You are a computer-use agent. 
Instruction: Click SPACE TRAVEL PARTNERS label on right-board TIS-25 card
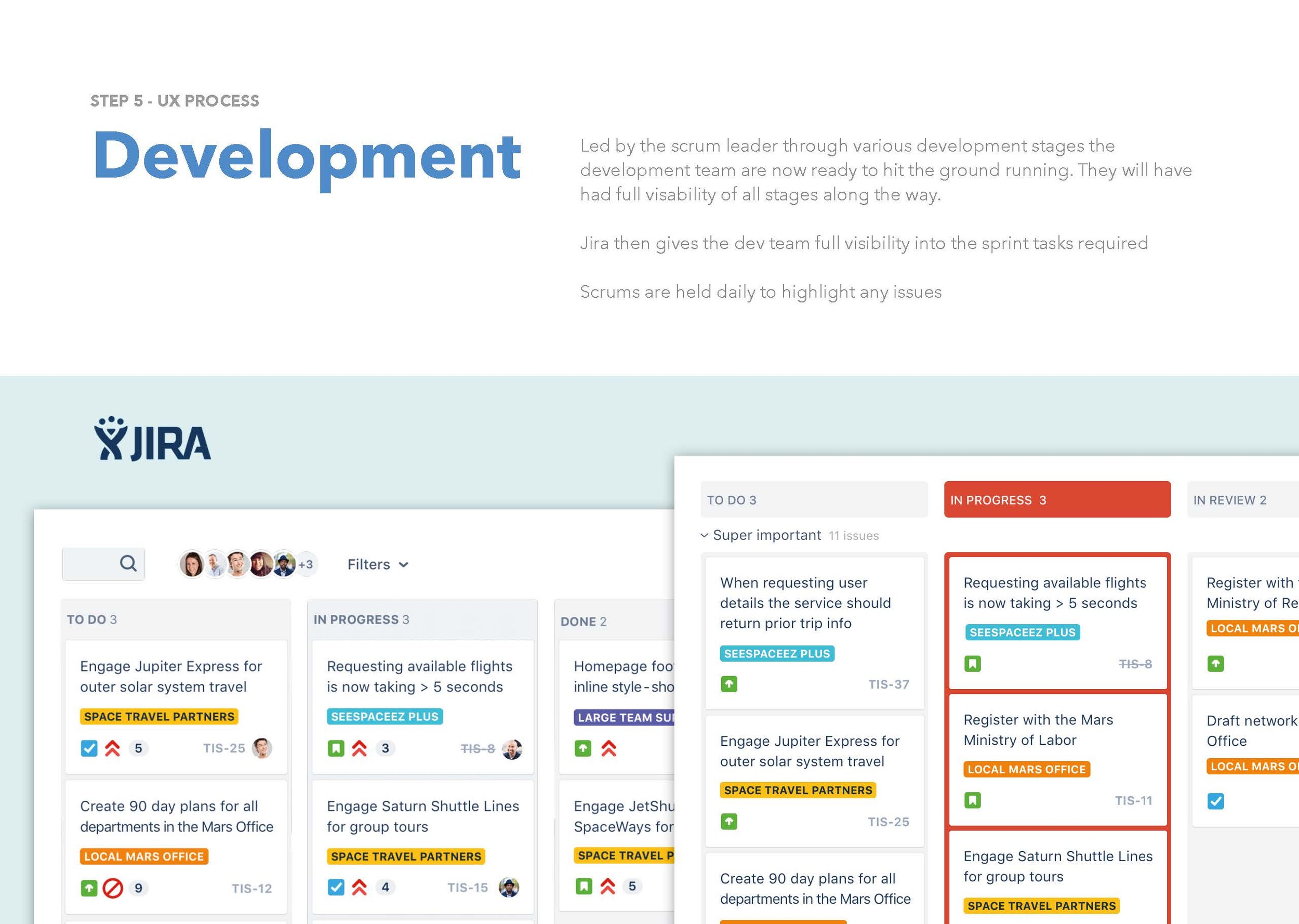tap(798, 790)
